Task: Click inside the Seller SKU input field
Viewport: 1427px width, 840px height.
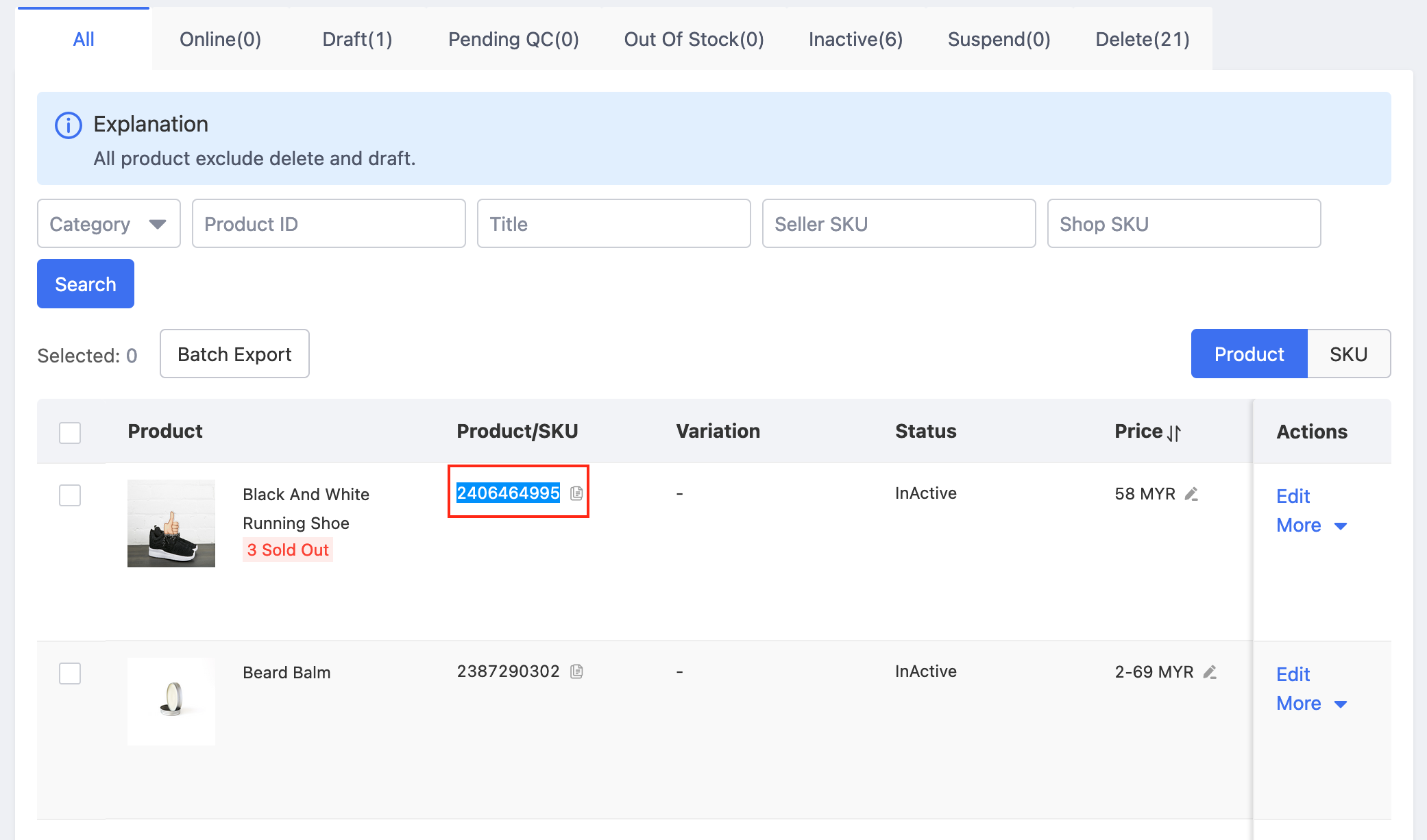Action: (898, 223)
